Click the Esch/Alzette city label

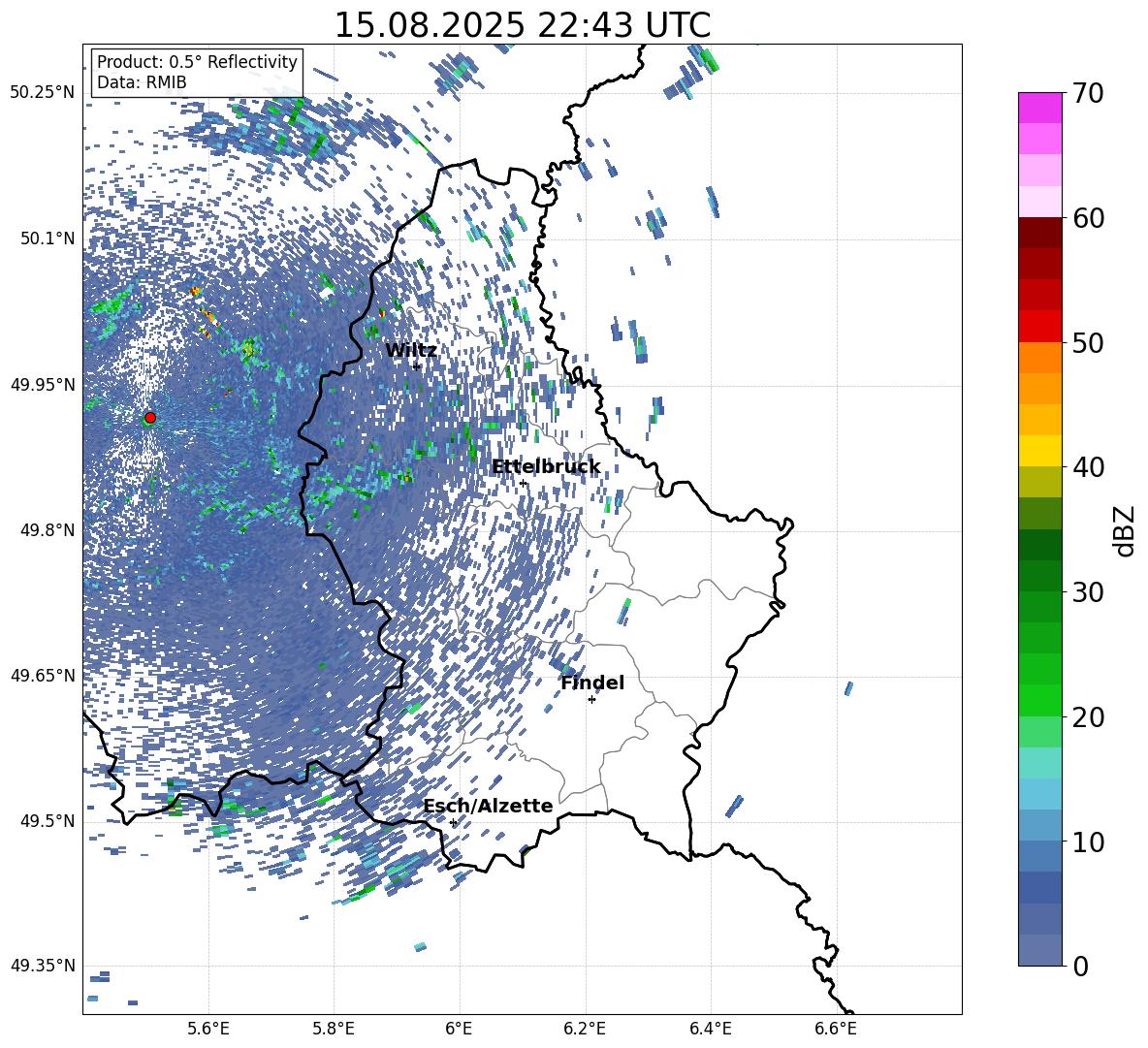(x=488, y=806)
